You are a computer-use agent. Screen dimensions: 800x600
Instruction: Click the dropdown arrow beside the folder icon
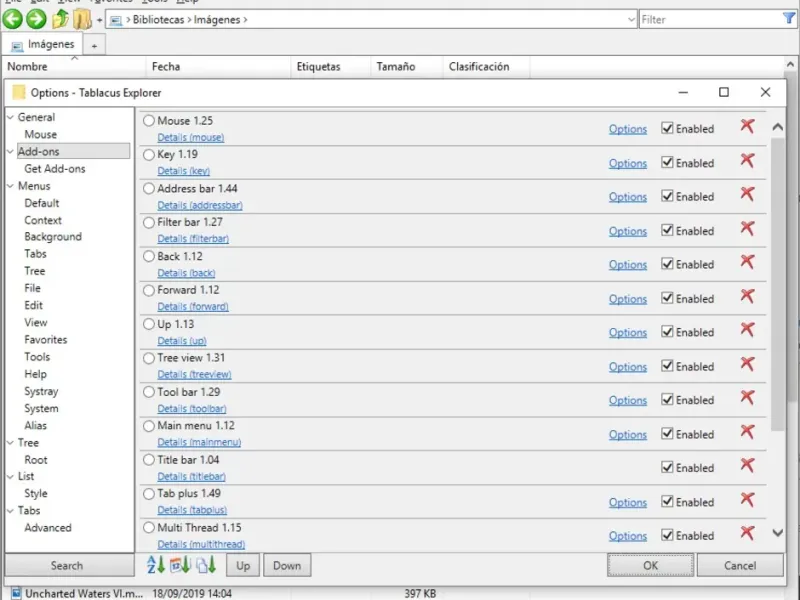point(99,20)
